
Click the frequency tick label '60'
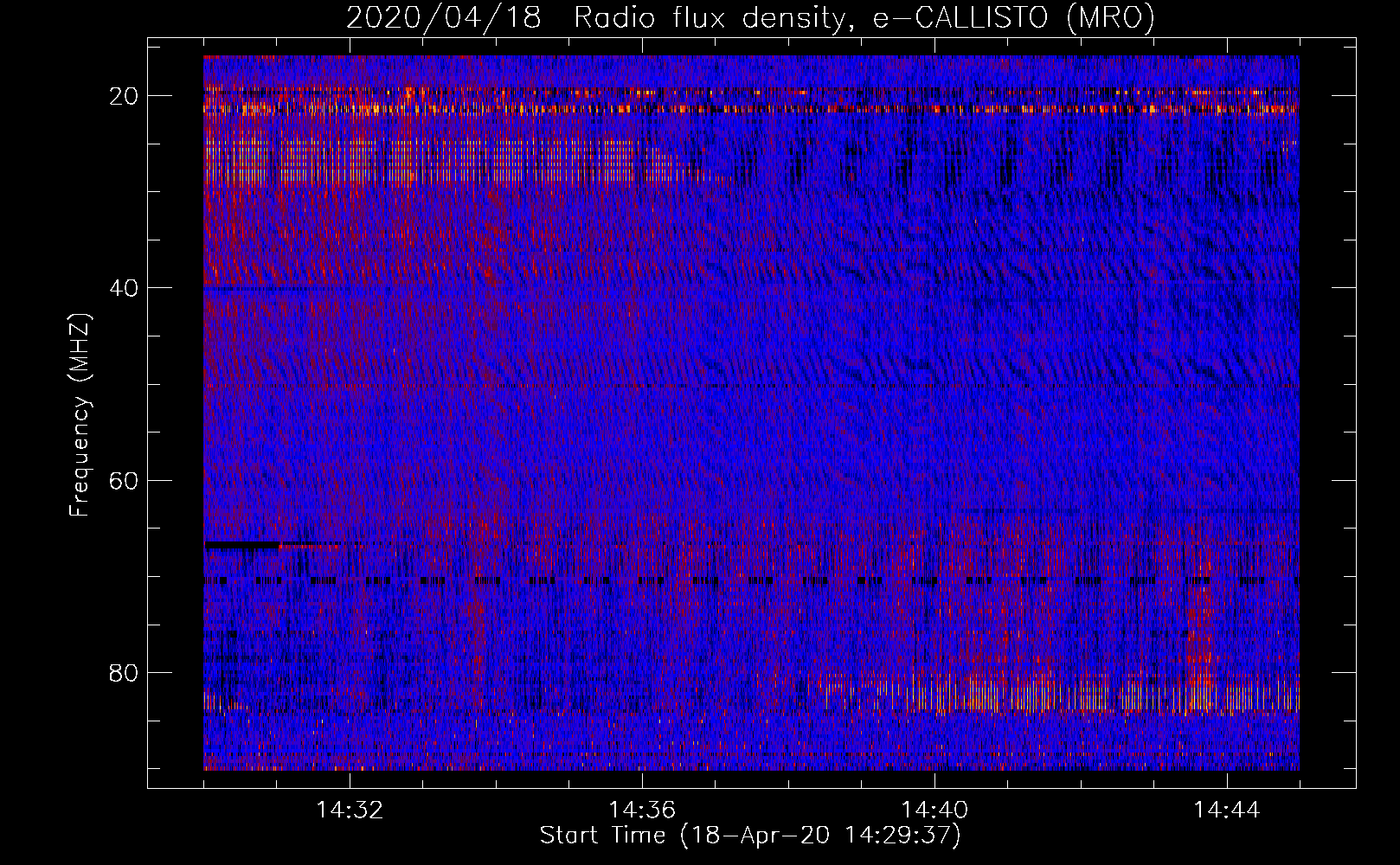tap(125, 480)
